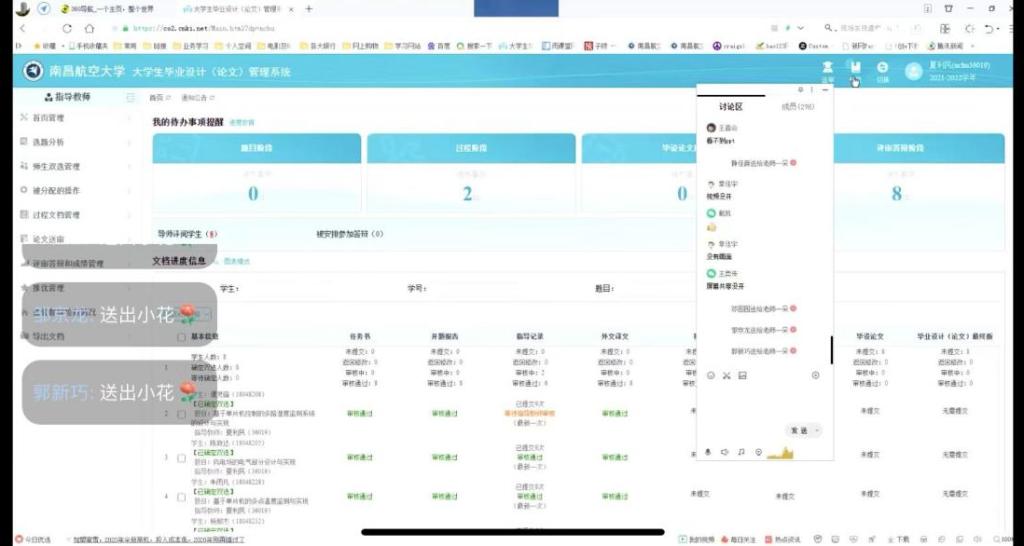This screenshot has width=1024, height=546.
Task: Click the graduate cap icon in header
Action: click(827, 67)
